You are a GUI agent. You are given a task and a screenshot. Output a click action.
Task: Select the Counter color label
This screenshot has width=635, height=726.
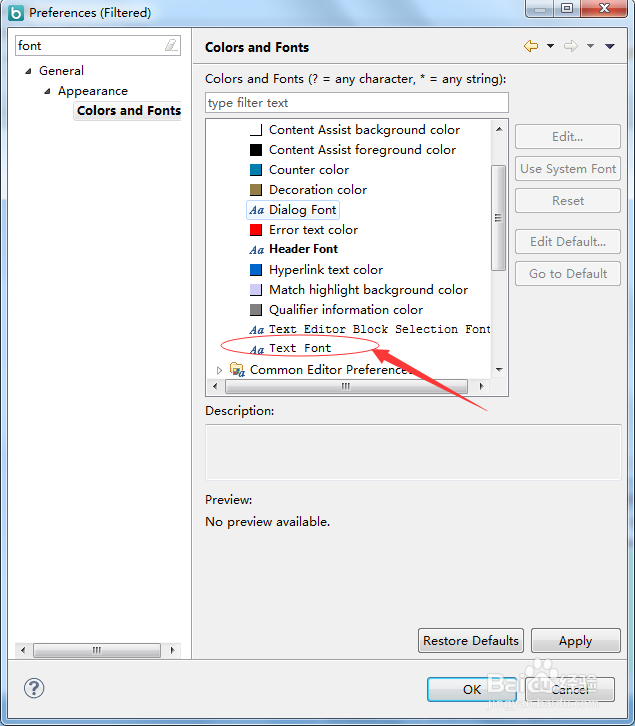coord(308,170)
